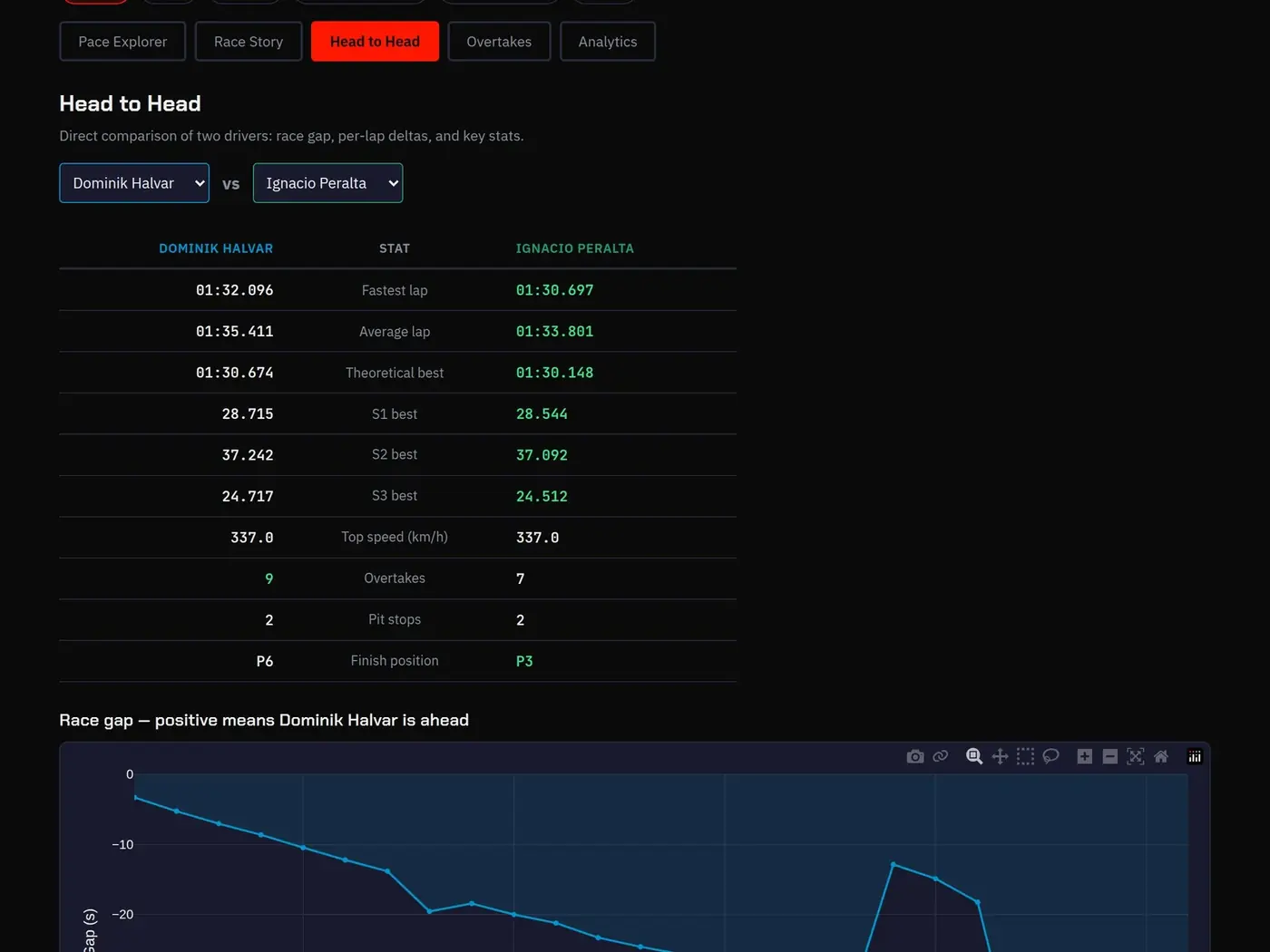This screenshot has width=1270, height=952.
Task: Open the Race Story tab
Action: coord(249,42)
